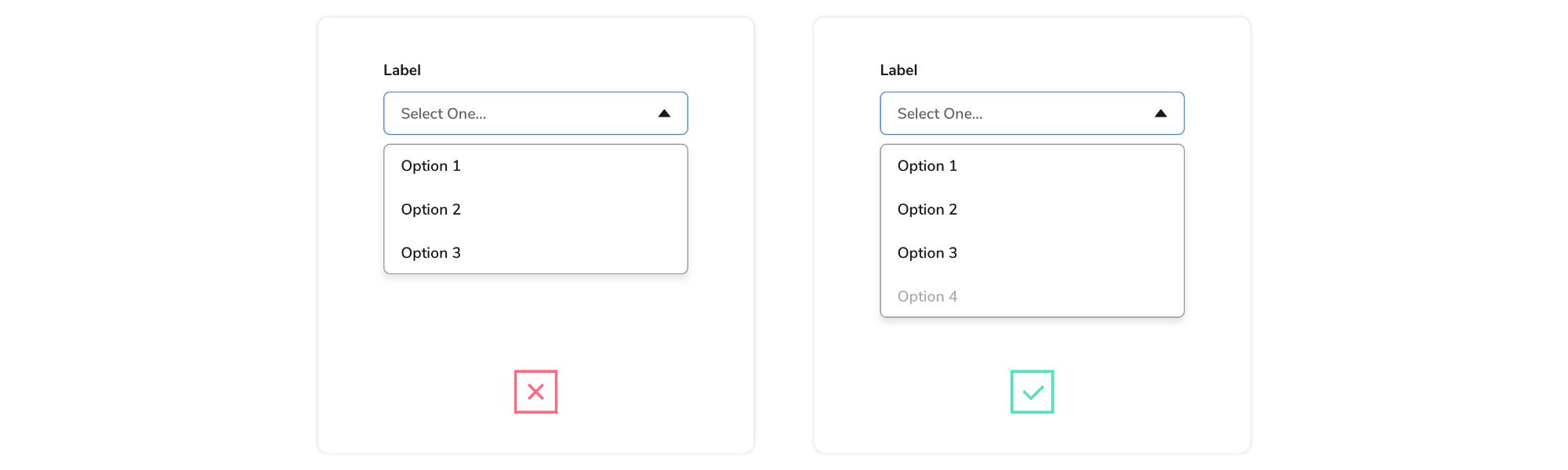The image size is (1568, 470).
Task: Choose Option 3 in the left dropdown list
Action: pyautogui.click(x=430, y=253)
